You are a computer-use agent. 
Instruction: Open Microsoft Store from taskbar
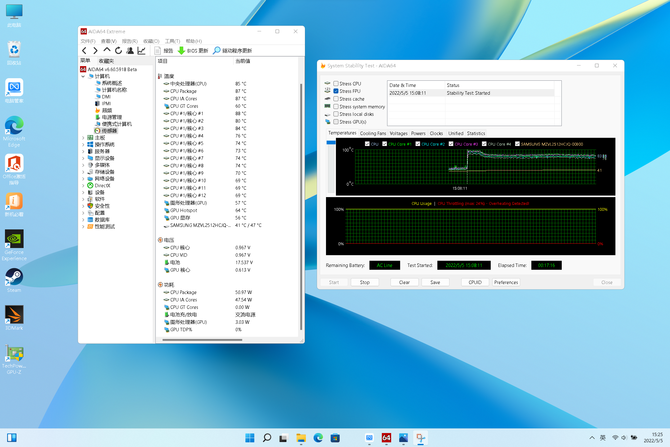[335, 438]
